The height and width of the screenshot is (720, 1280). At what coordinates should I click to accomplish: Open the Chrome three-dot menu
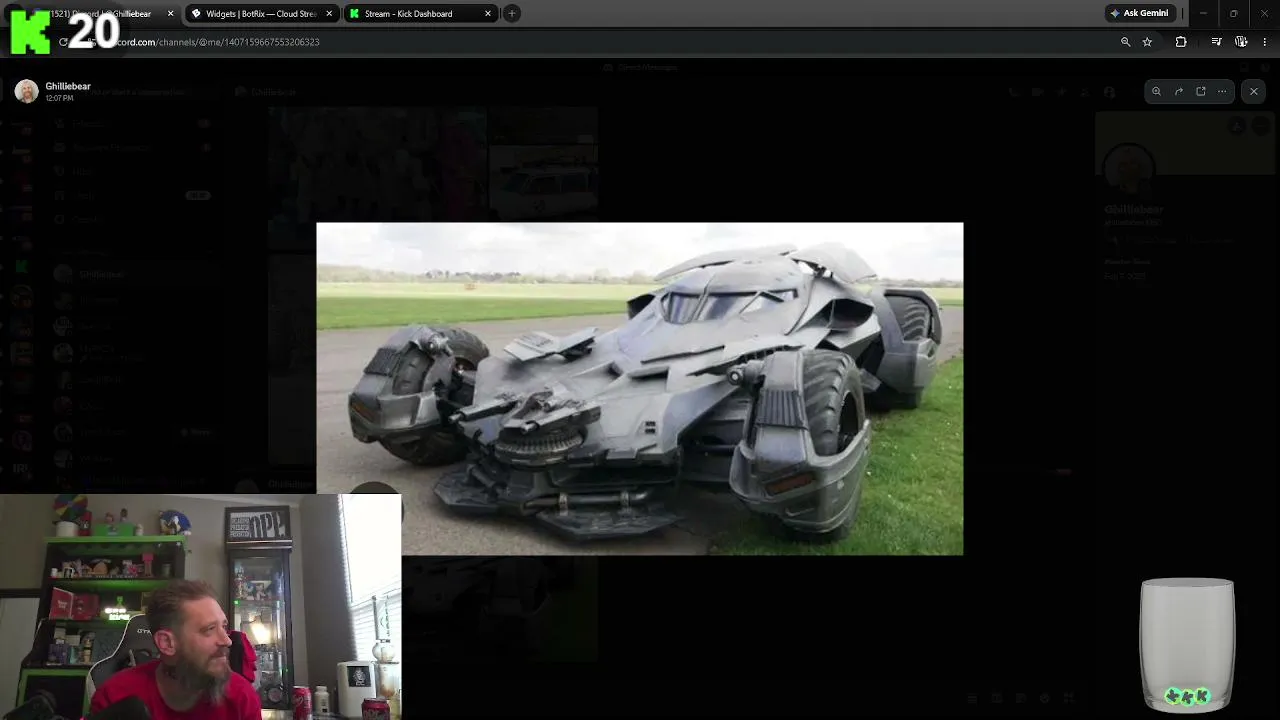click(1265, 42)
